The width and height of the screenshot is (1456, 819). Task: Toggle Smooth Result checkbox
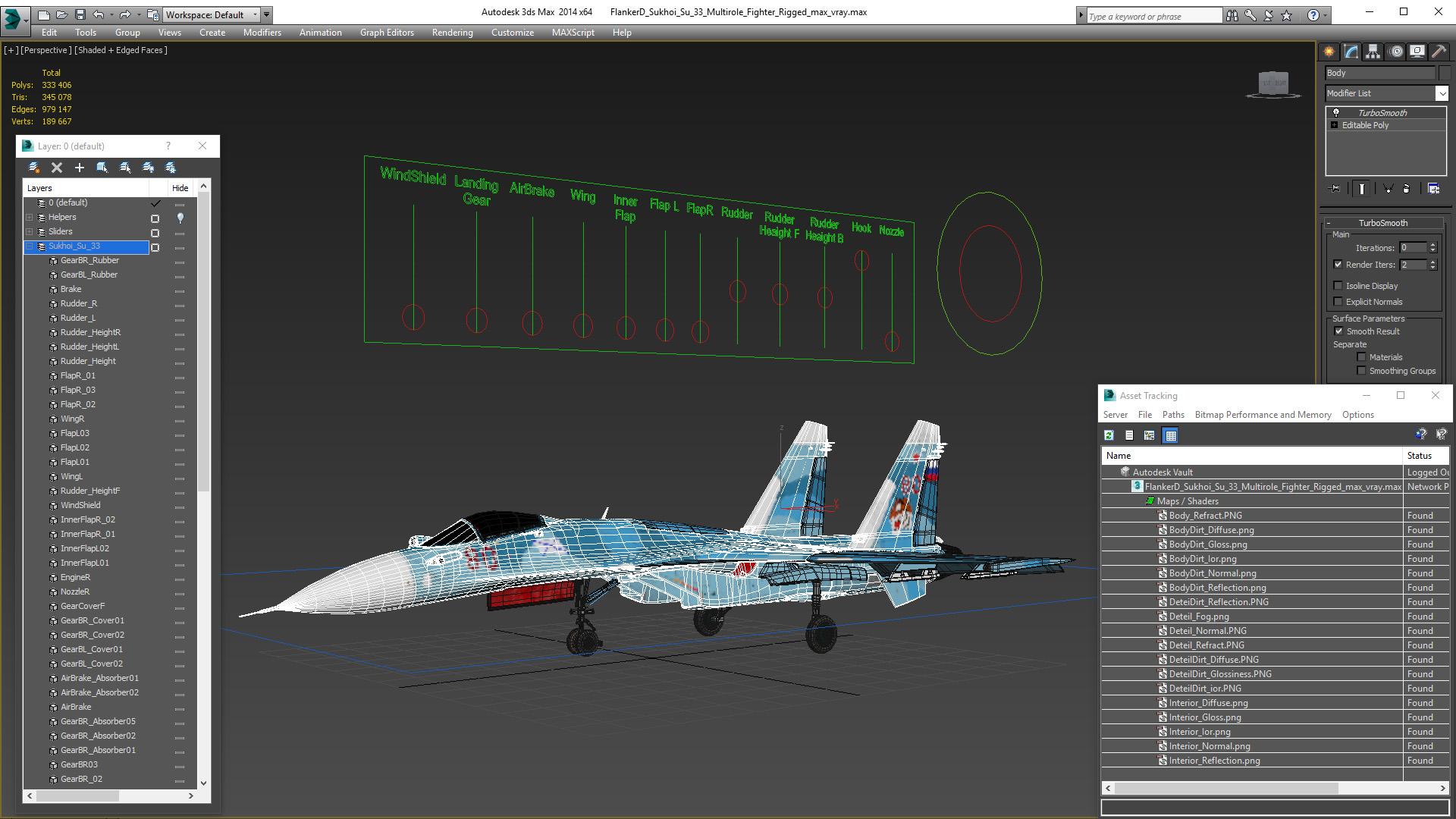coord(1338,331)
